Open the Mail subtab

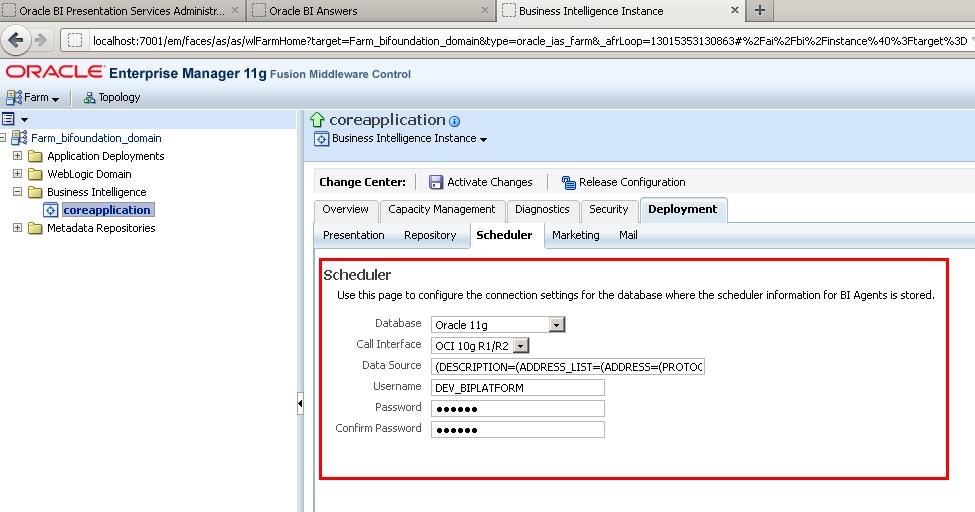point(628,235)
